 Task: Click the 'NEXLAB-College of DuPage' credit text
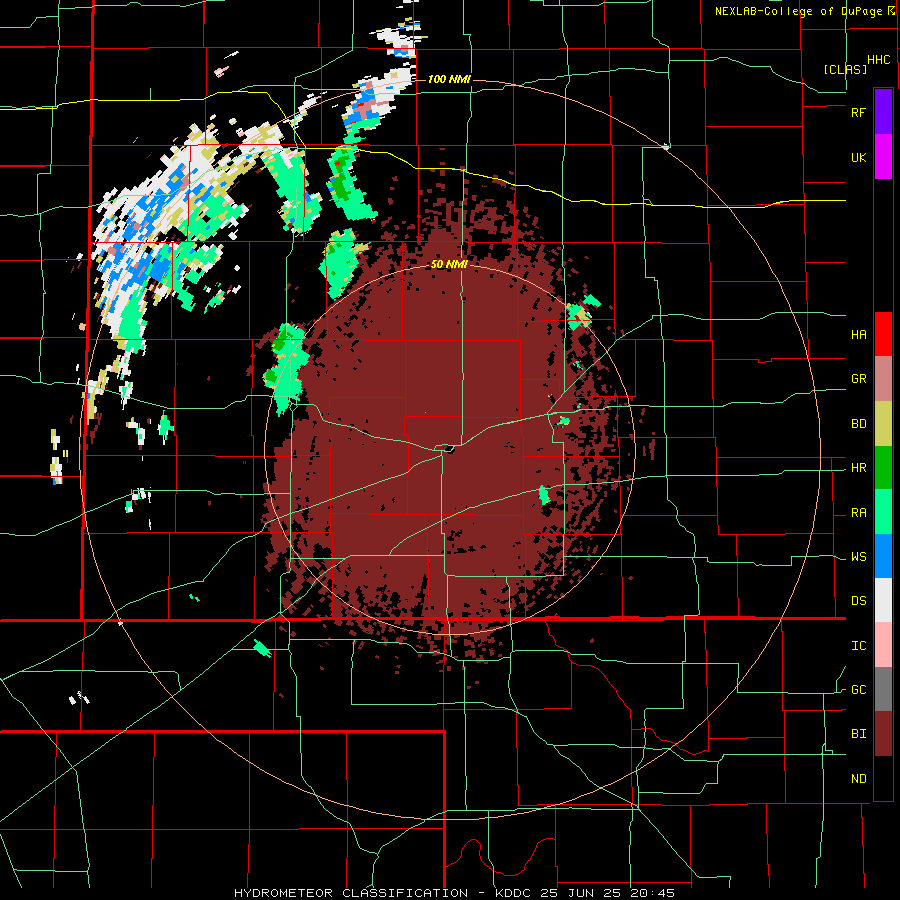(x=799, y=11)
